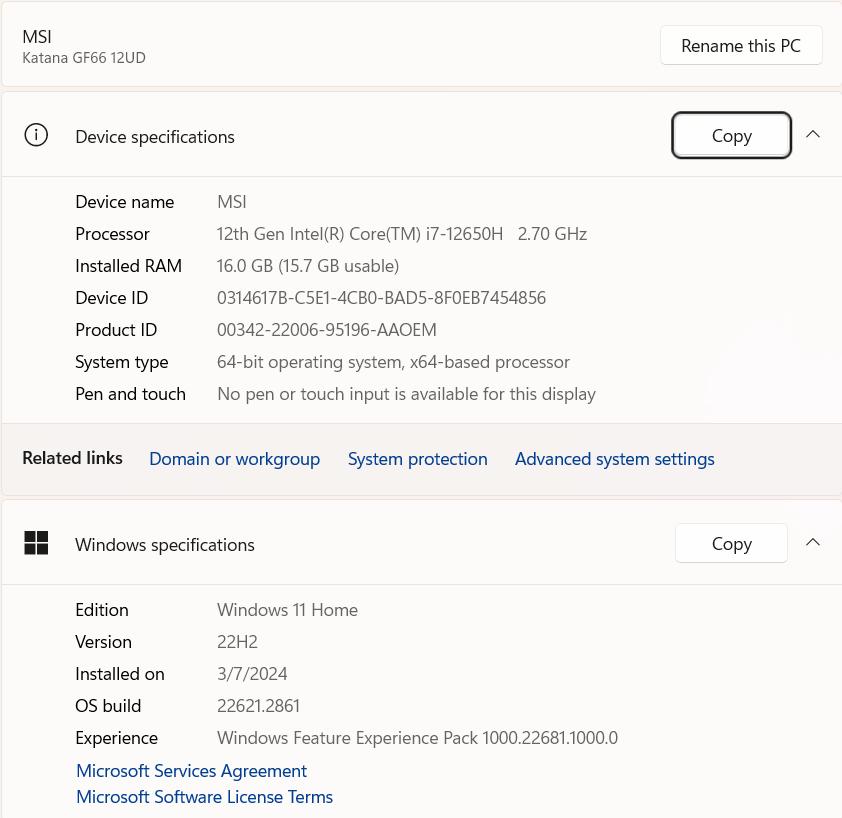
Task: Copy the Windows specifications
Action: (x=731, y=544)
